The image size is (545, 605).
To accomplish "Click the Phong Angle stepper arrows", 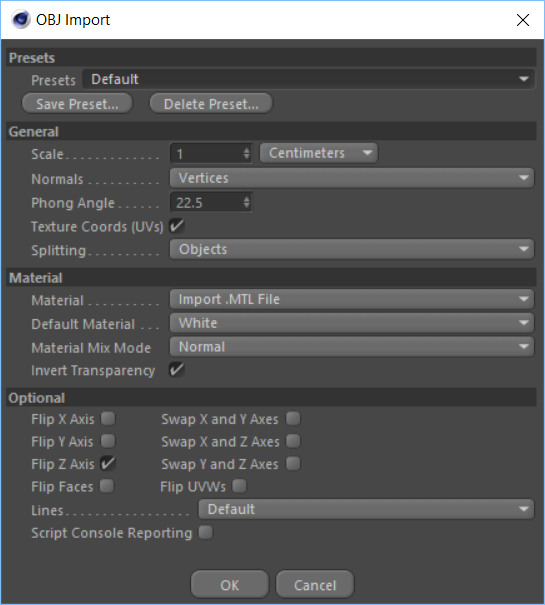I will [247, 202].
